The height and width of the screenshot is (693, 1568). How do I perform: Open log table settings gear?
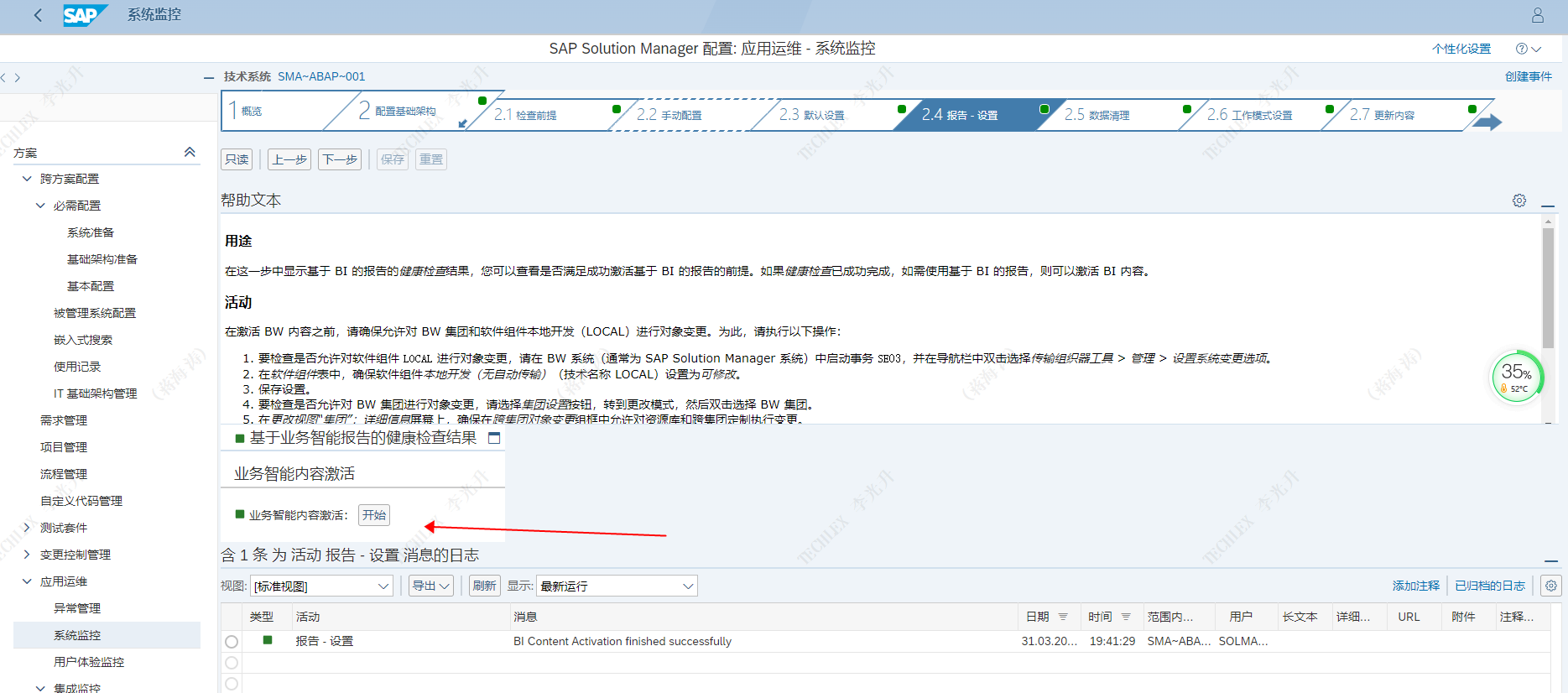(x=1551, y=586)
